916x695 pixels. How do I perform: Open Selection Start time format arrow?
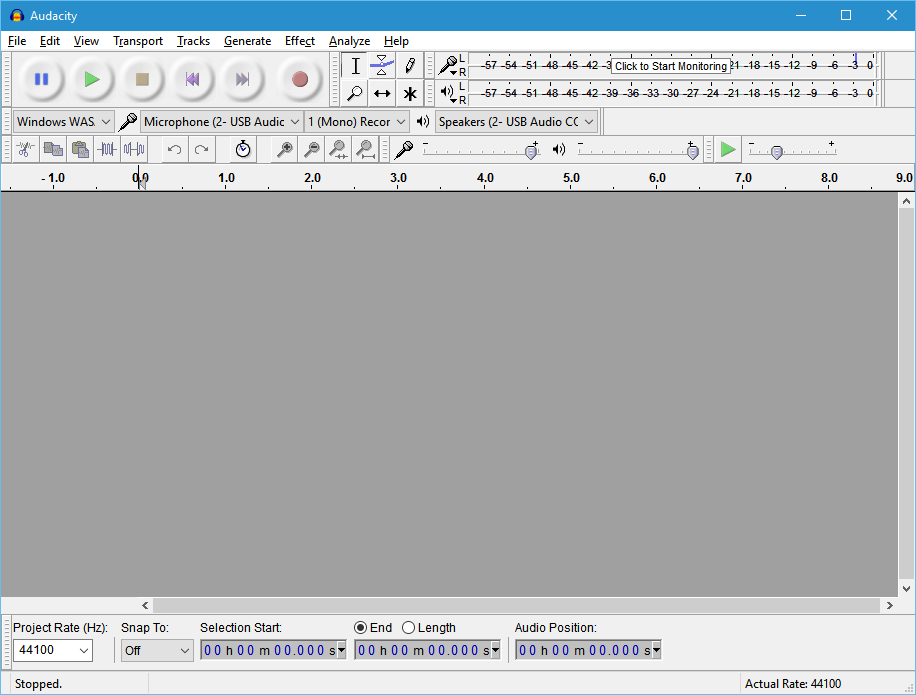point(342,650)
